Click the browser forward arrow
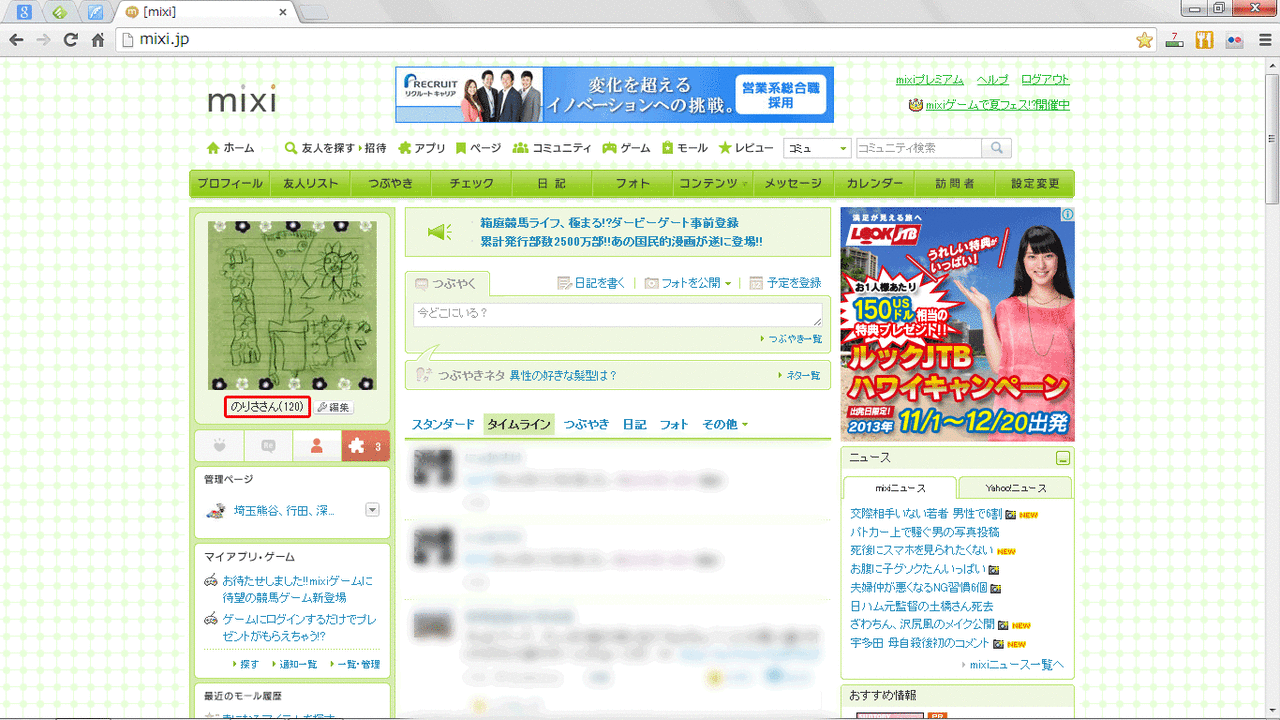This screenshot has height=720, width=1280. click(43, 40)
